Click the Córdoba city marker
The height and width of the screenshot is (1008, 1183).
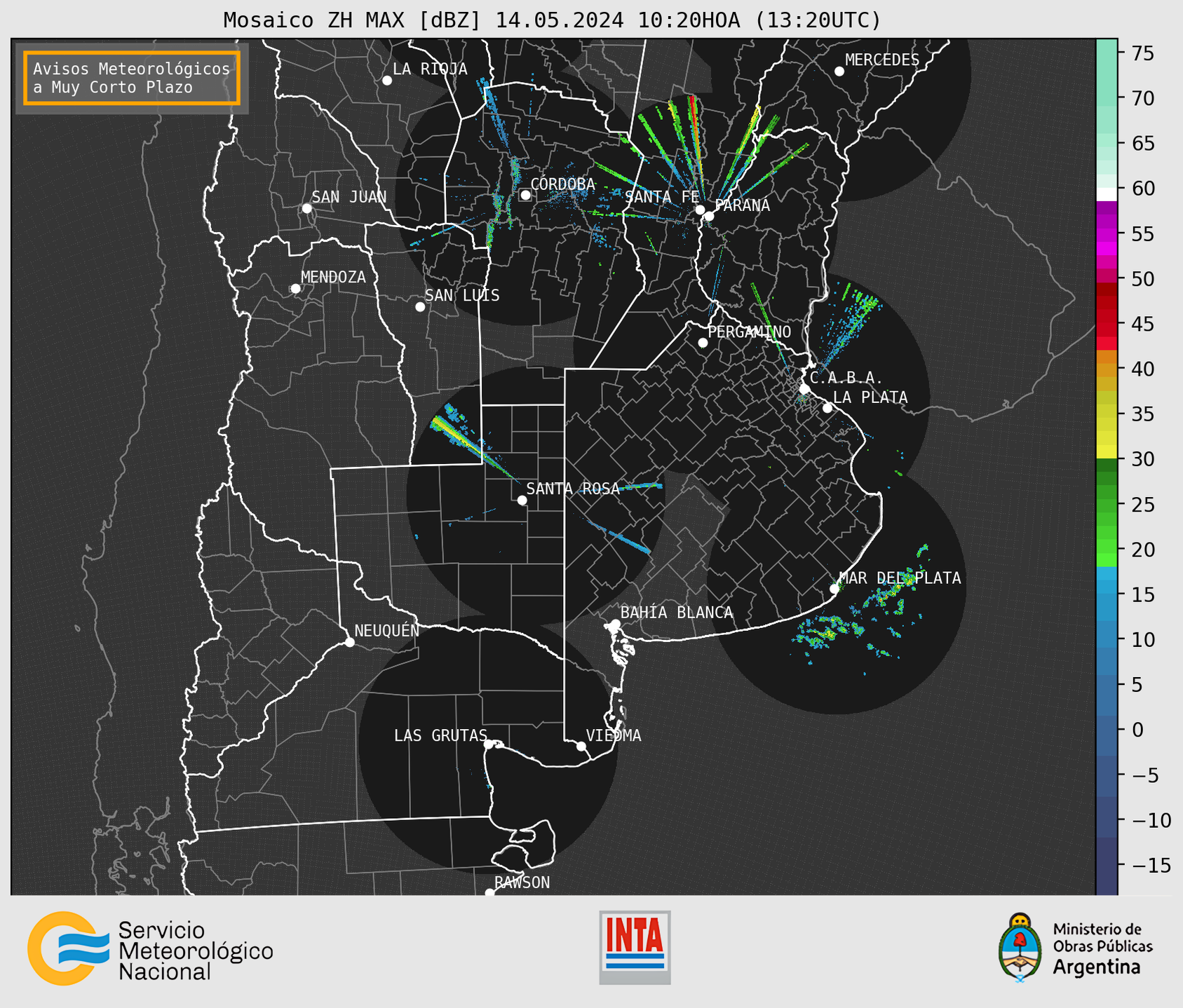tap(525, 195)
